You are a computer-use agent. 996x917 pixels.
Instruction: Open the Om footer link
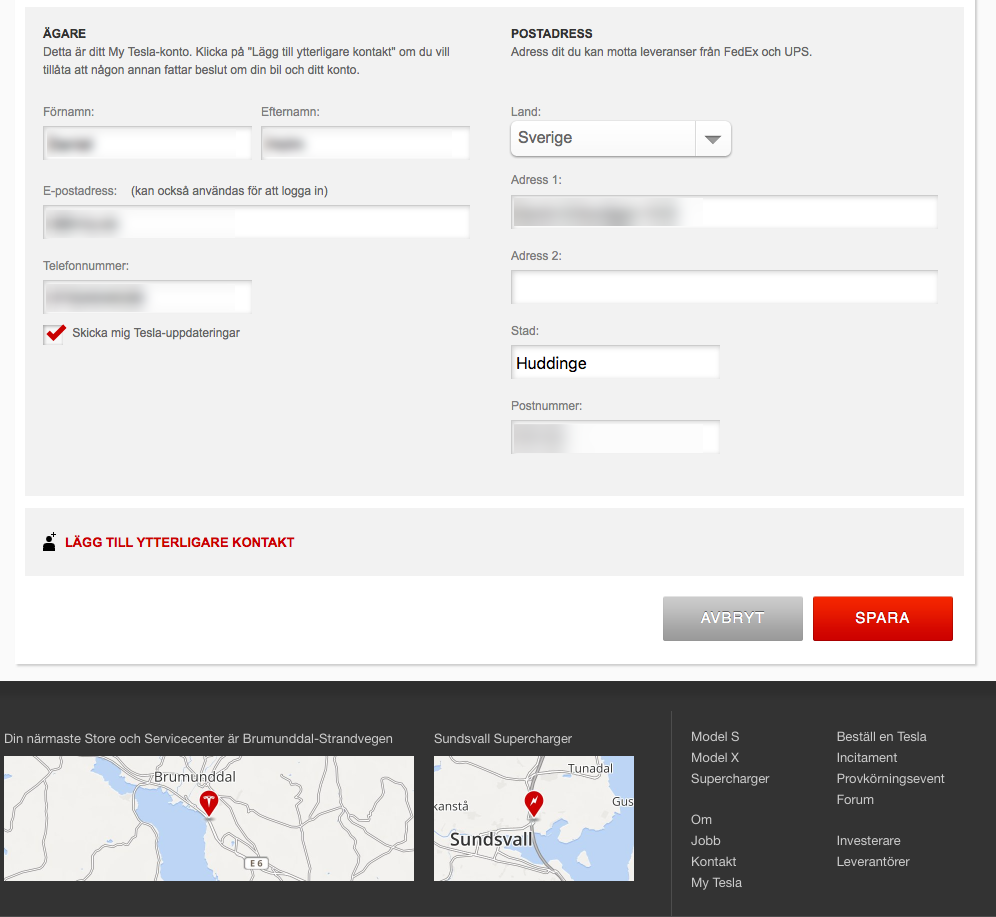701,820
